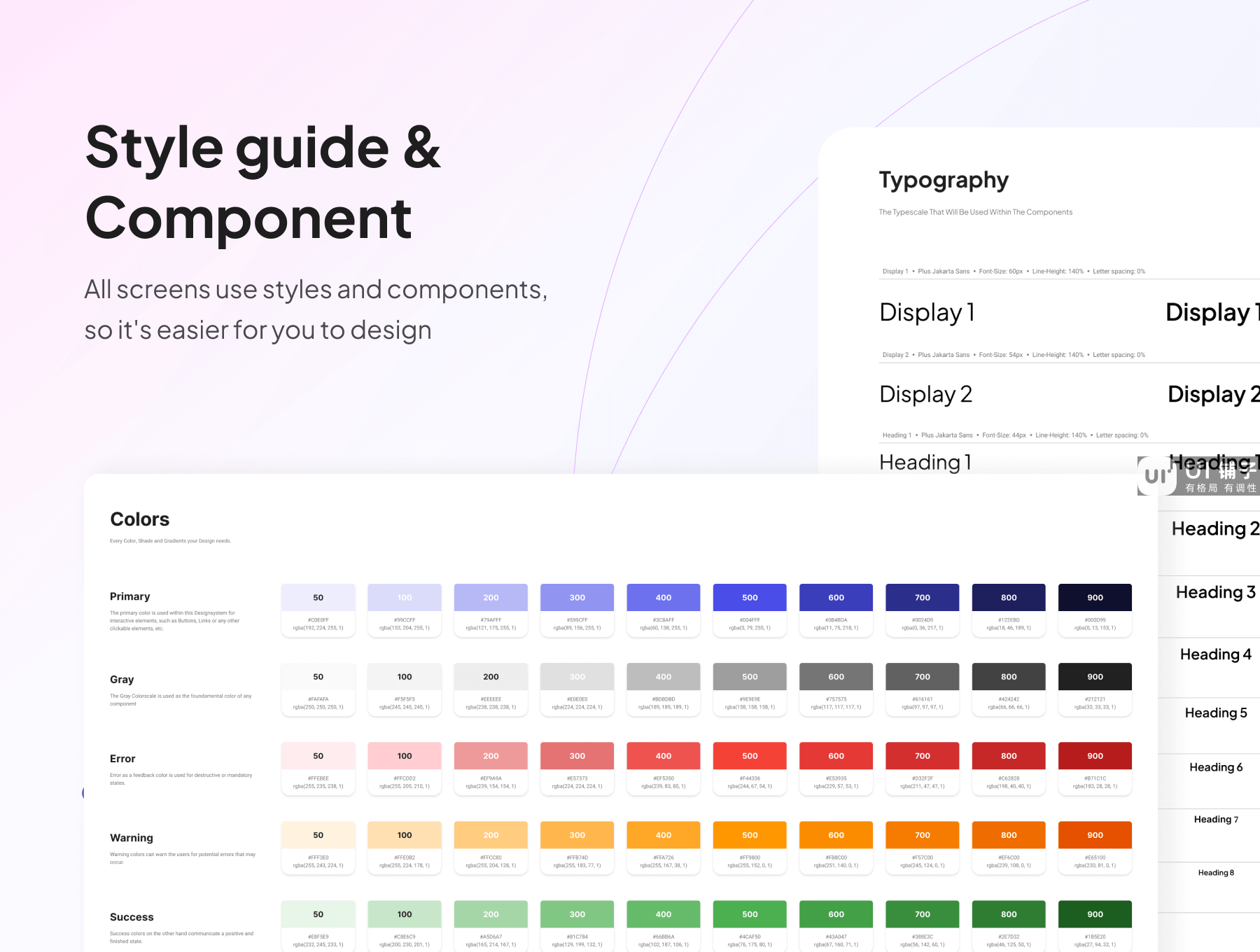Select the Success 50 swatch
Image resolution: width=1260 pixels, height=952 pixels.
pyautogui.click(x=318, y=925)
